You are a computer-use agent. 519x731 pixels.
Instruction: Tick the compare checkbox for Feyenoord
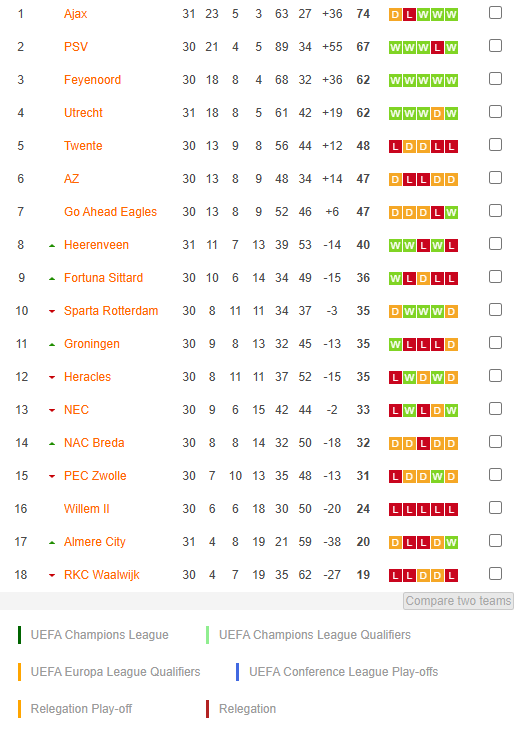(495, 79)
